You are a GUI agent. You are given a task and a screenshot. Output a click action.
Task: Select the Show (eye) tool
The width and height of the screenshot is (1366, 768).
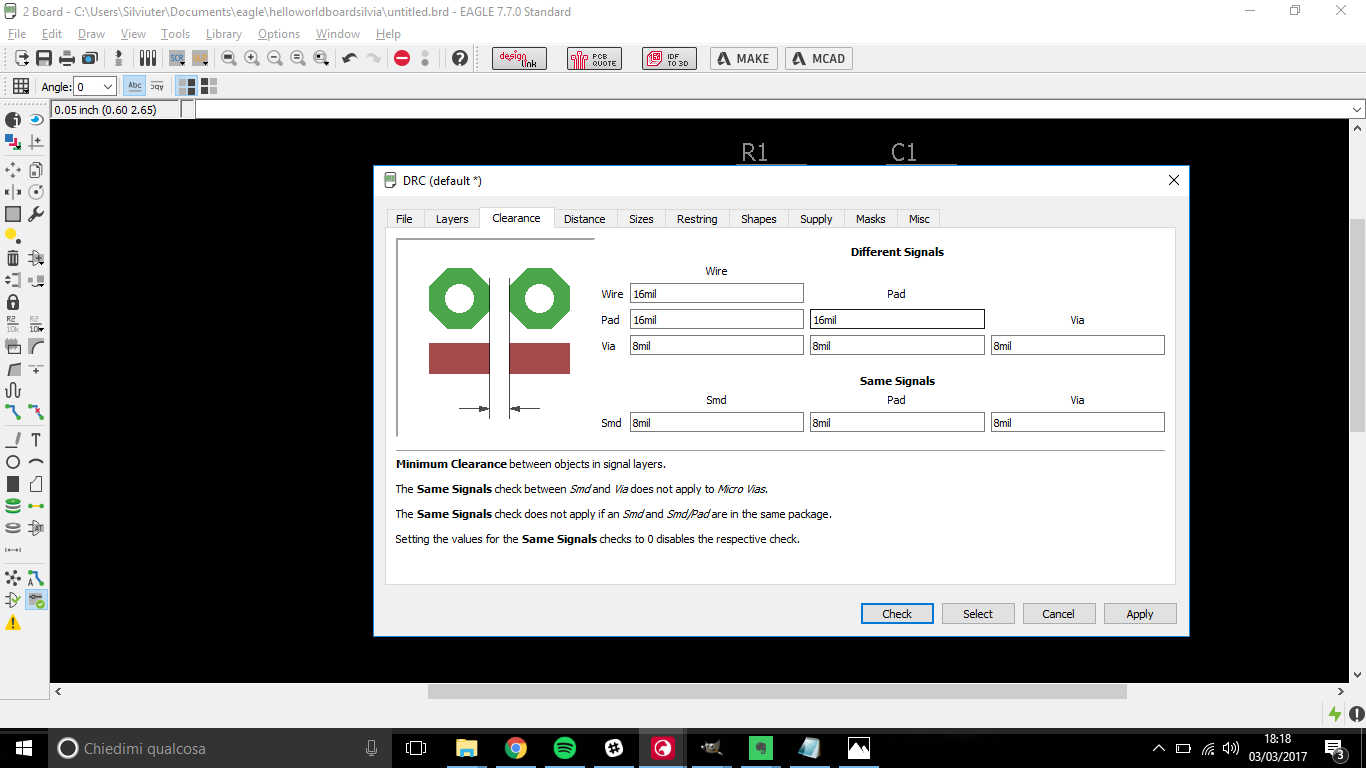point(36,119)
